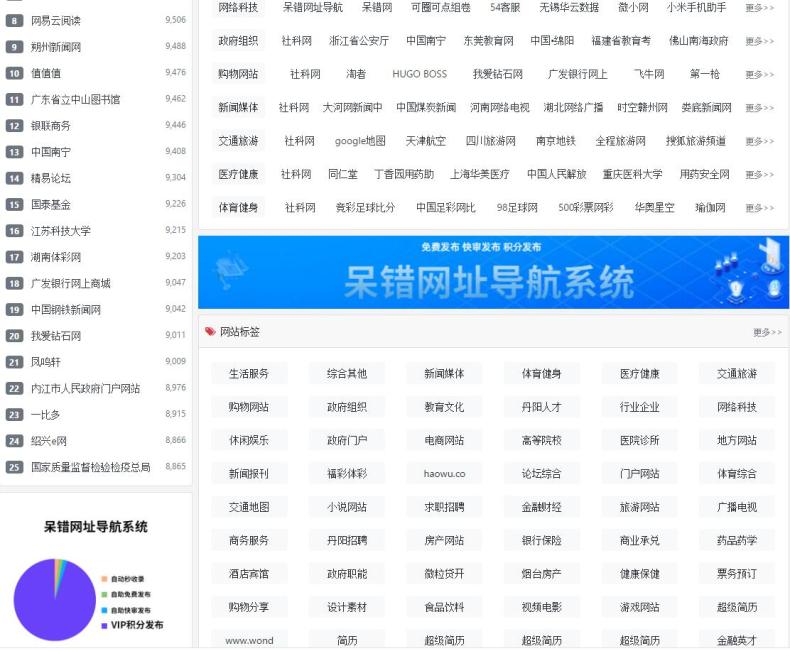Click the pie chart graphic

pyautogui.click(x=54, y=600)
